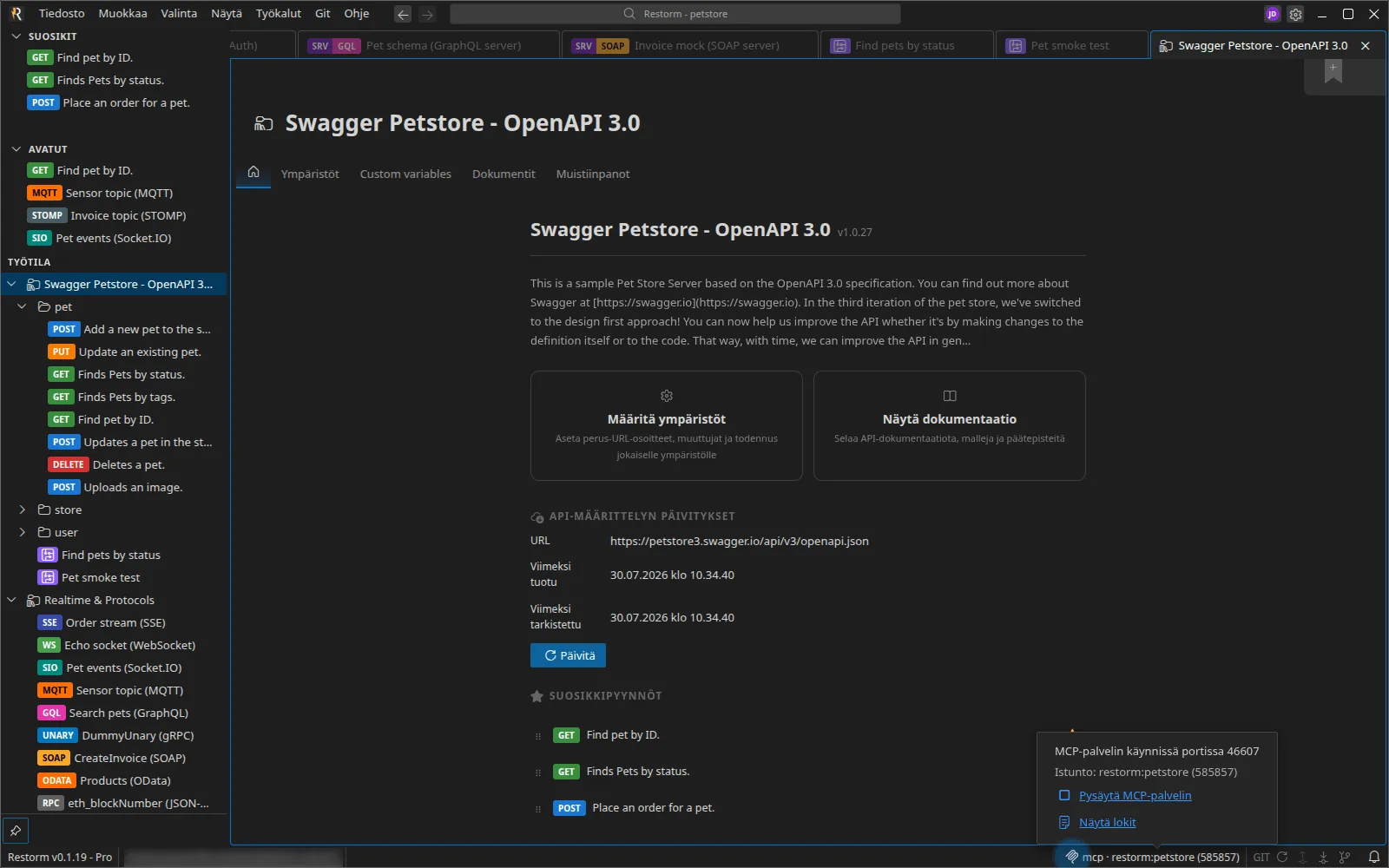Switch to Pet schema (GraphQL server) tab
The image size is (1389, 868).
429,46
